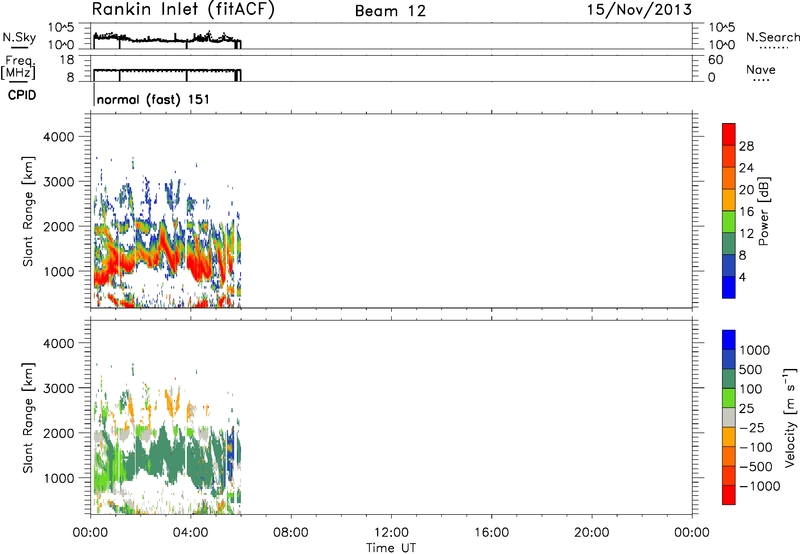Click the '-1000' value on Velocity scale

[760, 486]
